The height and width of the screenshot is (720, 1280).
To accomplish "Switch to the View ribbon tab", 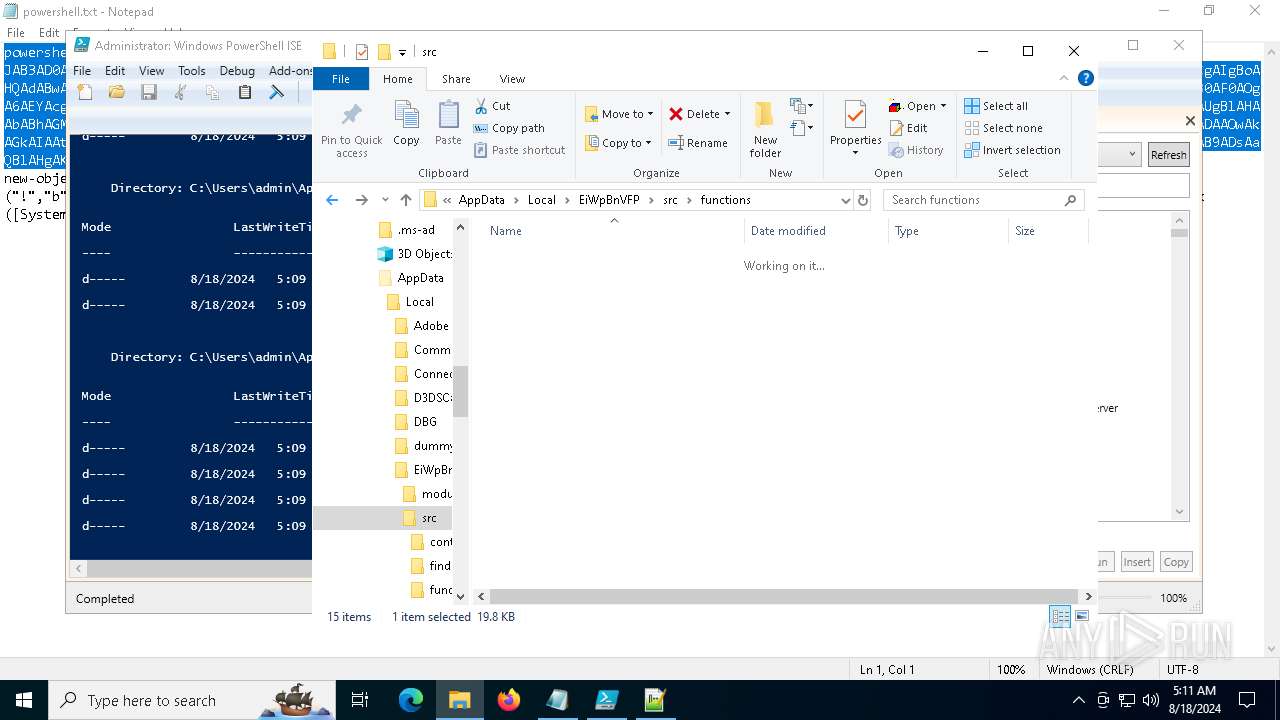I will tap(512, 79).
